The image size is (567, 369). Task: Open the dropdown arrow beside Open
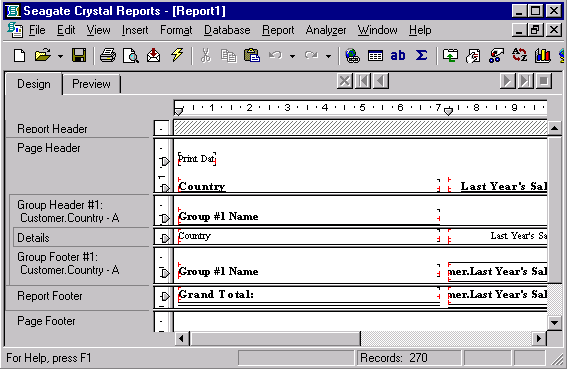click(60, 56)
